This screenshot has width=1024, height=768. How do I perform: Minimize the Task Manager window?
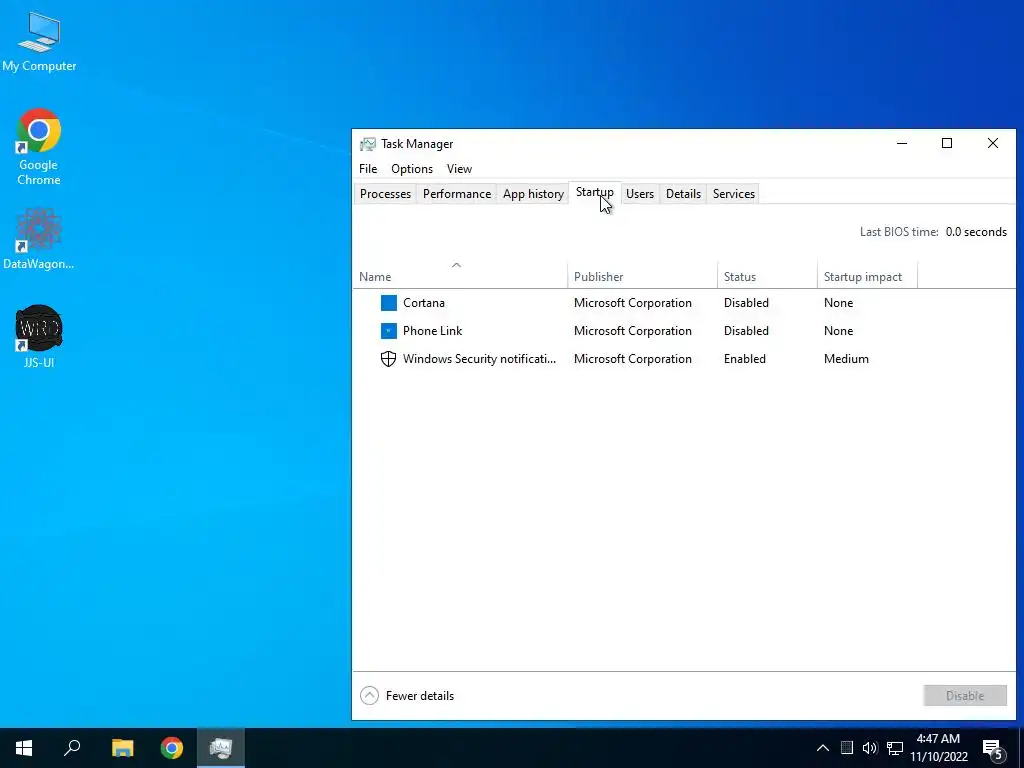point(902,144)
